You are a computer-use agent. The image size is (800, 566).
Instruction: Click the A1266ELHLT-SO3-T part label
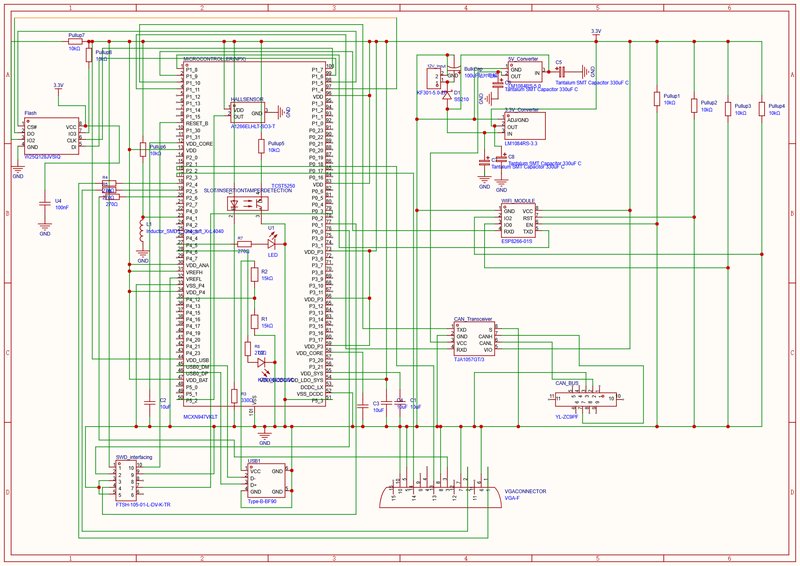[x=253, y=126]
